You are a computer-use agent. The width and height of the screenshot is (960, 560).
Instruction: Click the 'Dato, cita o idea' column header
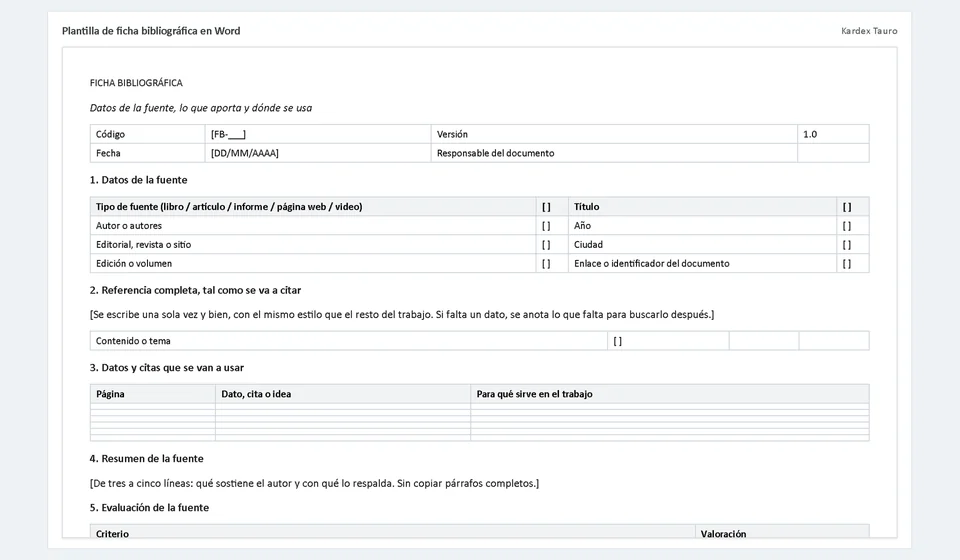click(x=343, y=394)
